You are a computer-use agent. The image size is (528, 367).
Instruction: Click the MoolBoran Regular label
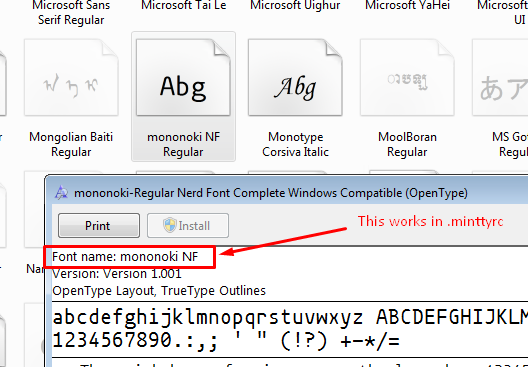[x=407, y=144]
